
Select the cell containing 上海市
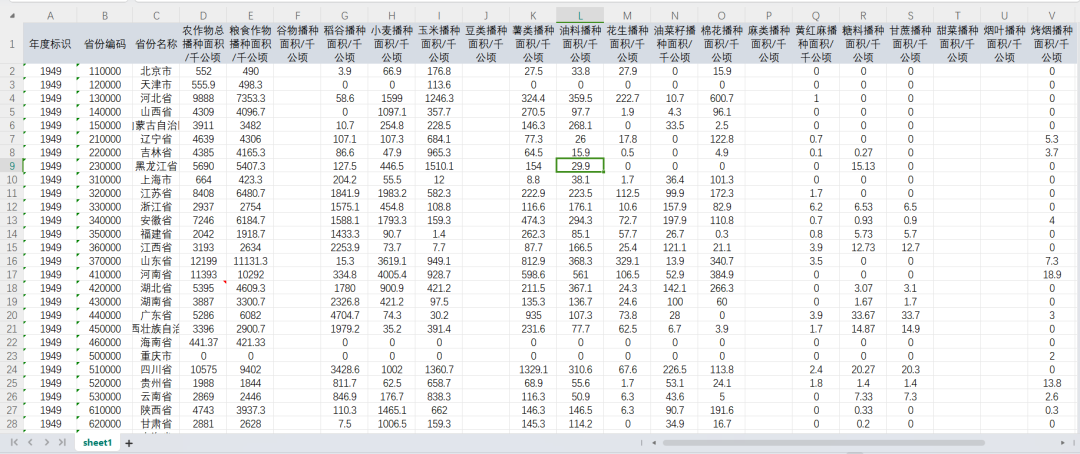156,179
